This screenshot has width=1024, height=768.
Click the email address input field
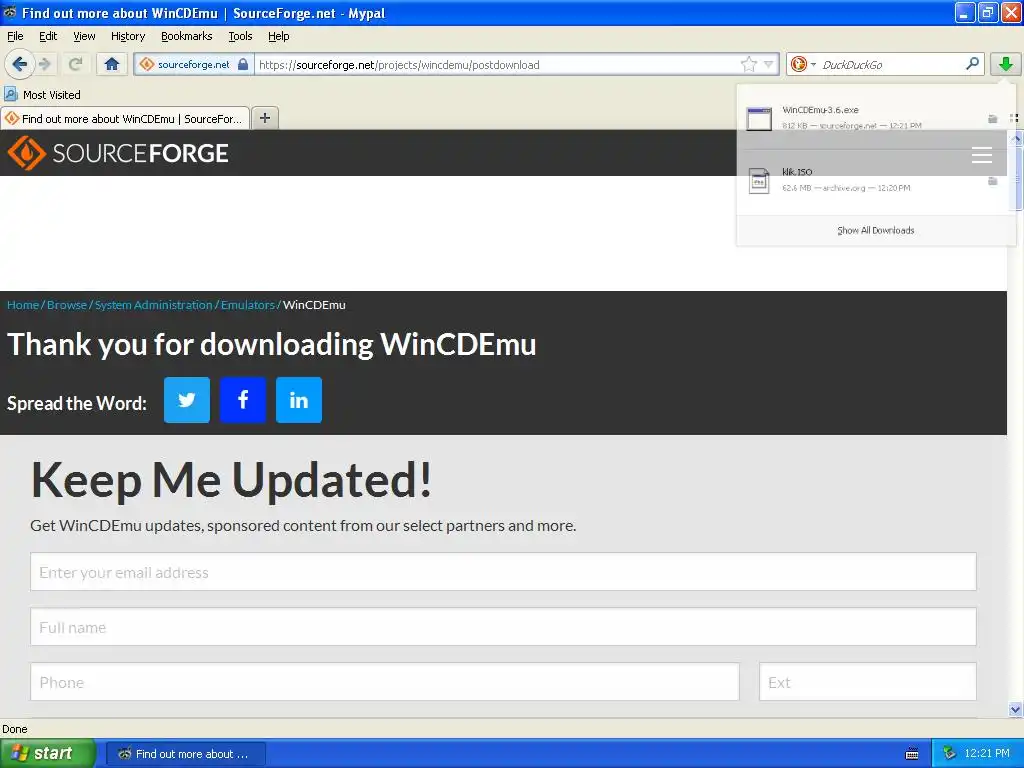(x=503, y=572)
